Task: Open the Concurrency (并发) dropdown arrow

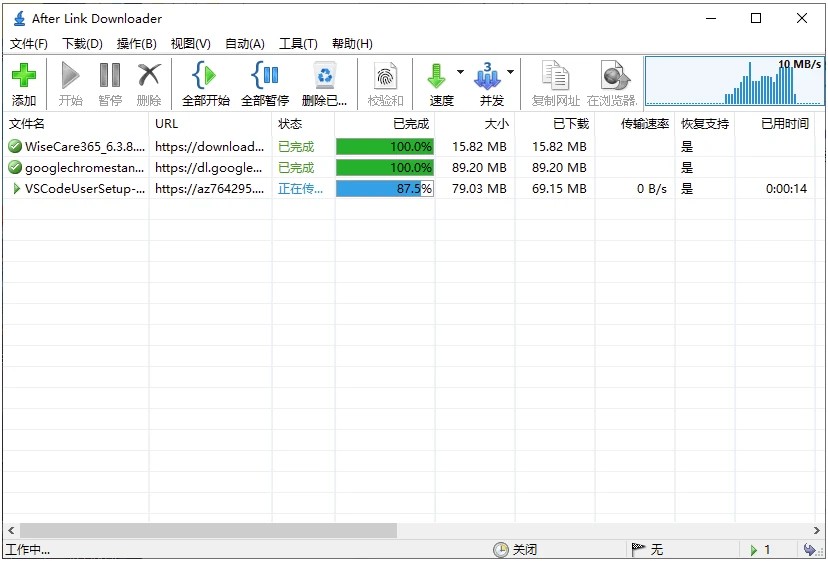Action: tap(510, 72)
